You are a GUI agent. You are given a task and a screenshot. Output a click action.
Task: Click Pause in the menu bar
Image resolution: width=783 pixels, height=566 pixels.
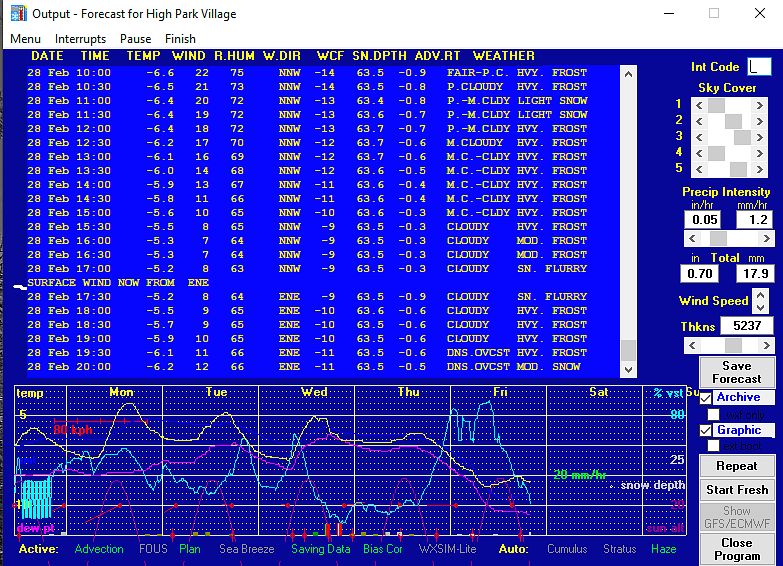click(135, 39)
